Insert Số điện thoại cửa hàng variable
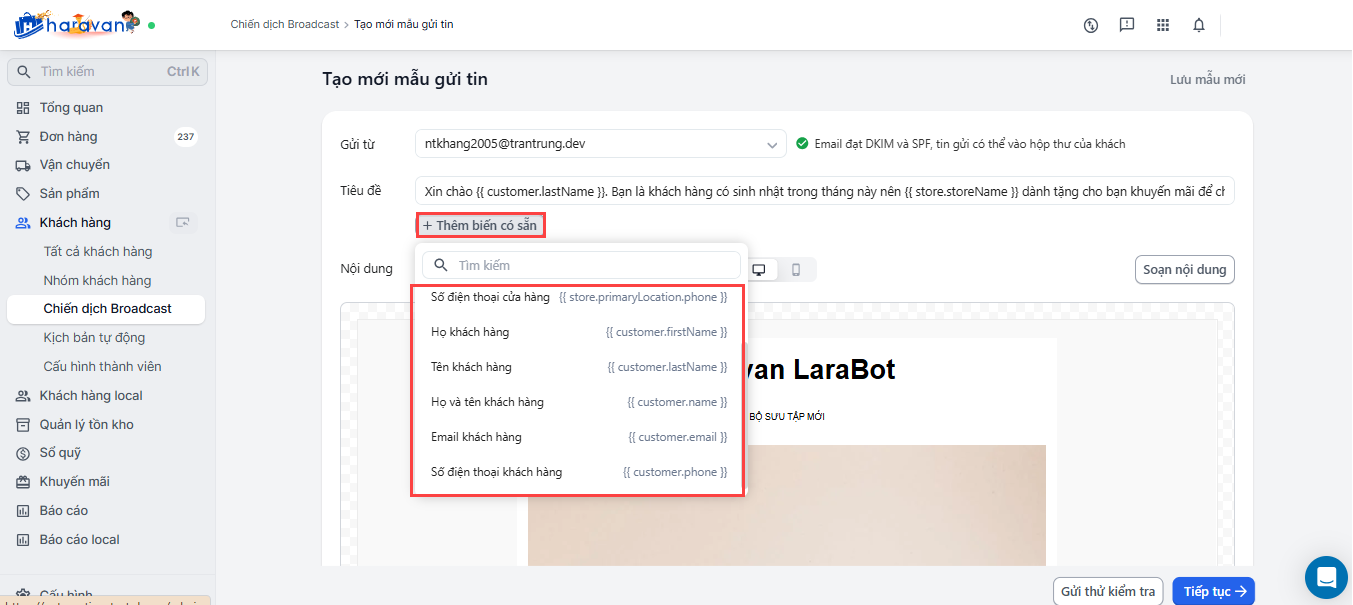 coord(579,298)
